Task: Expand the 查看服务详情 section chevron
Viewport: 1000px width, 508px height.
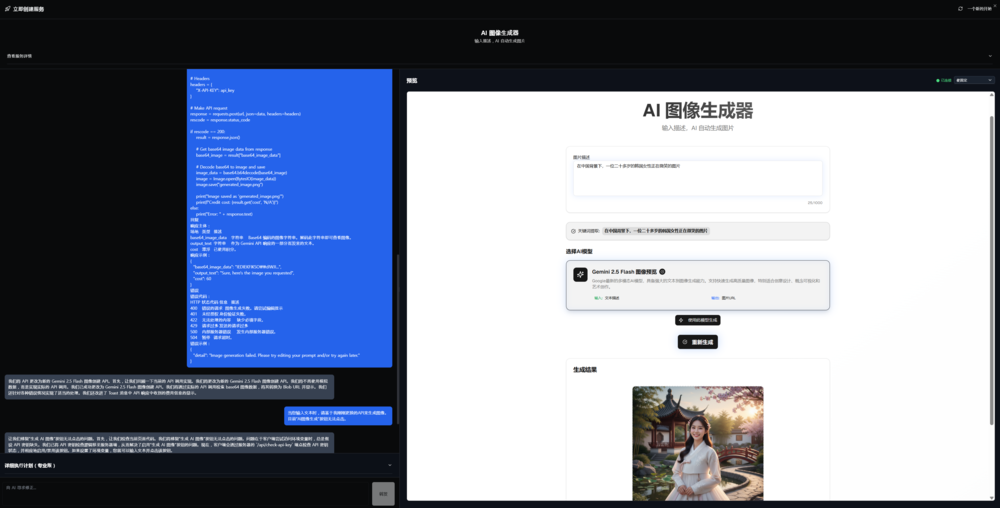Action: pyautogui.click(x=990, y=56)
